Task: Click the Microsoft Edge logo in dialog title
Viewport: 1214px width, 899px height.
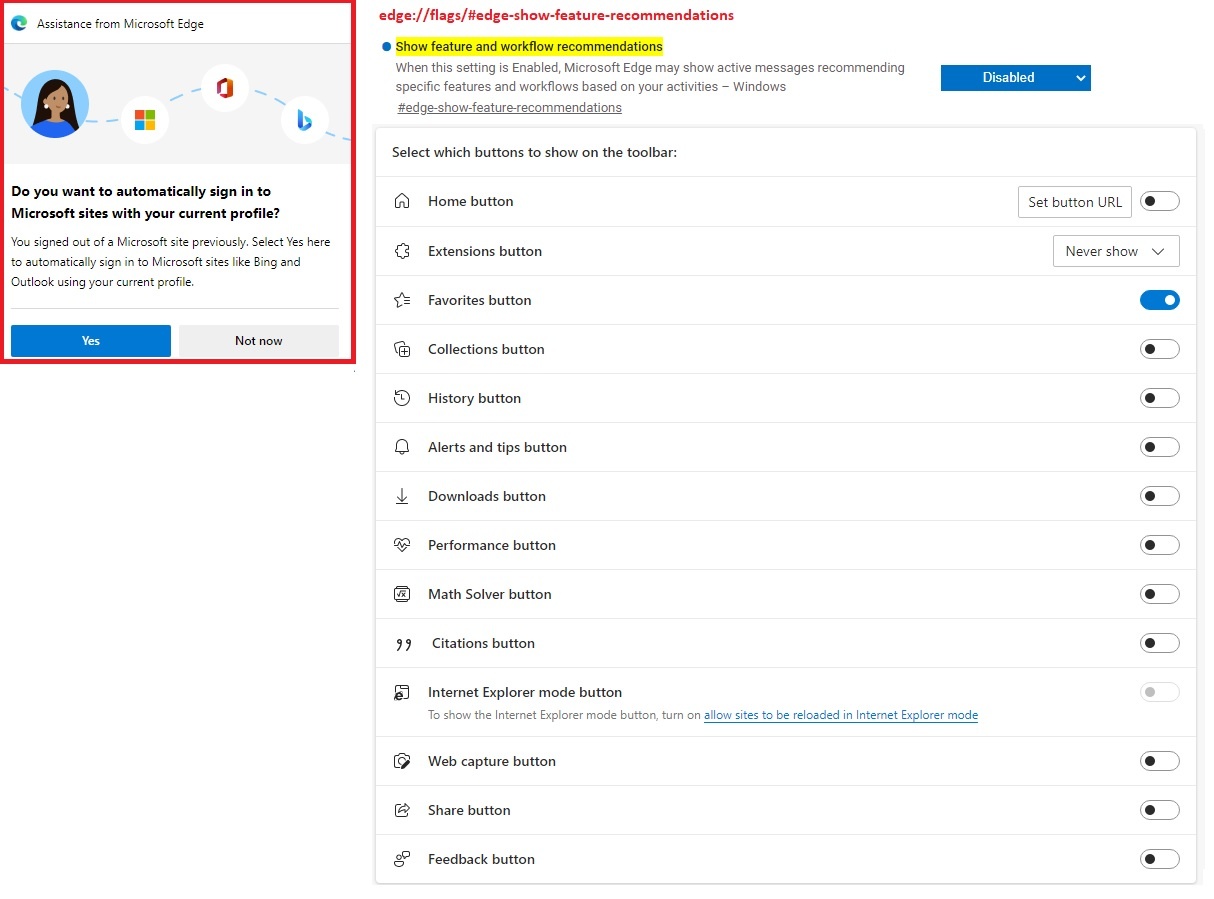Action: coord(19,23)
